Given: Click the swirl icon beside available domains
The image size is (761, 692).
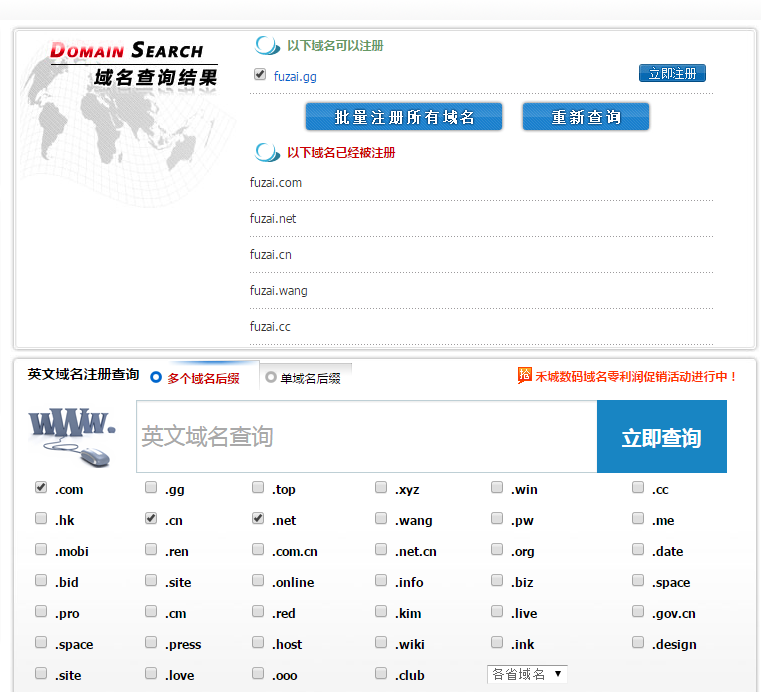Looking at the screenshot, I should tap(267, 45).
